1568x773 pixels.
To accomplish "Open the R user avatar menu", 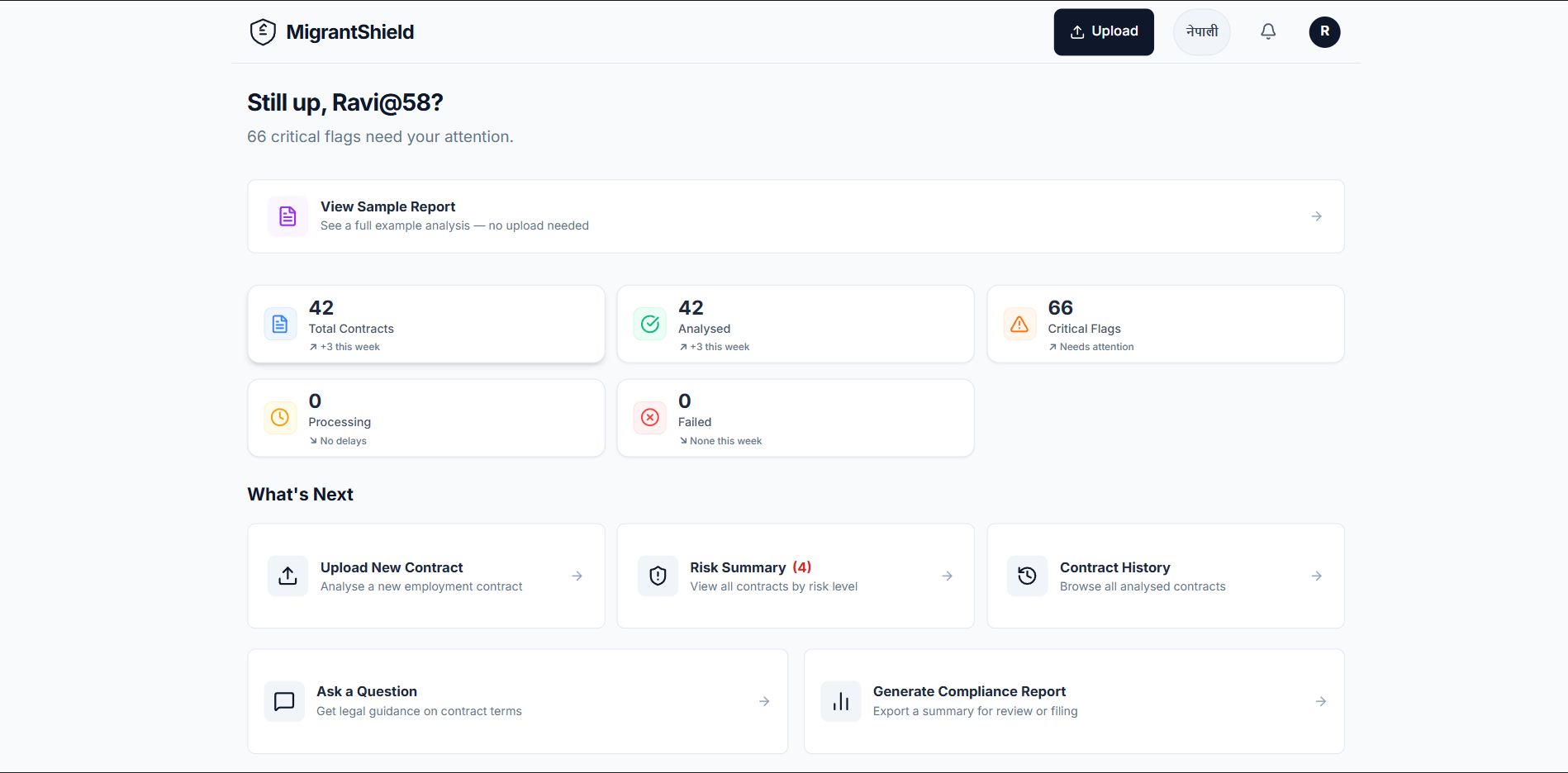I will click(x=1324, y=32).
